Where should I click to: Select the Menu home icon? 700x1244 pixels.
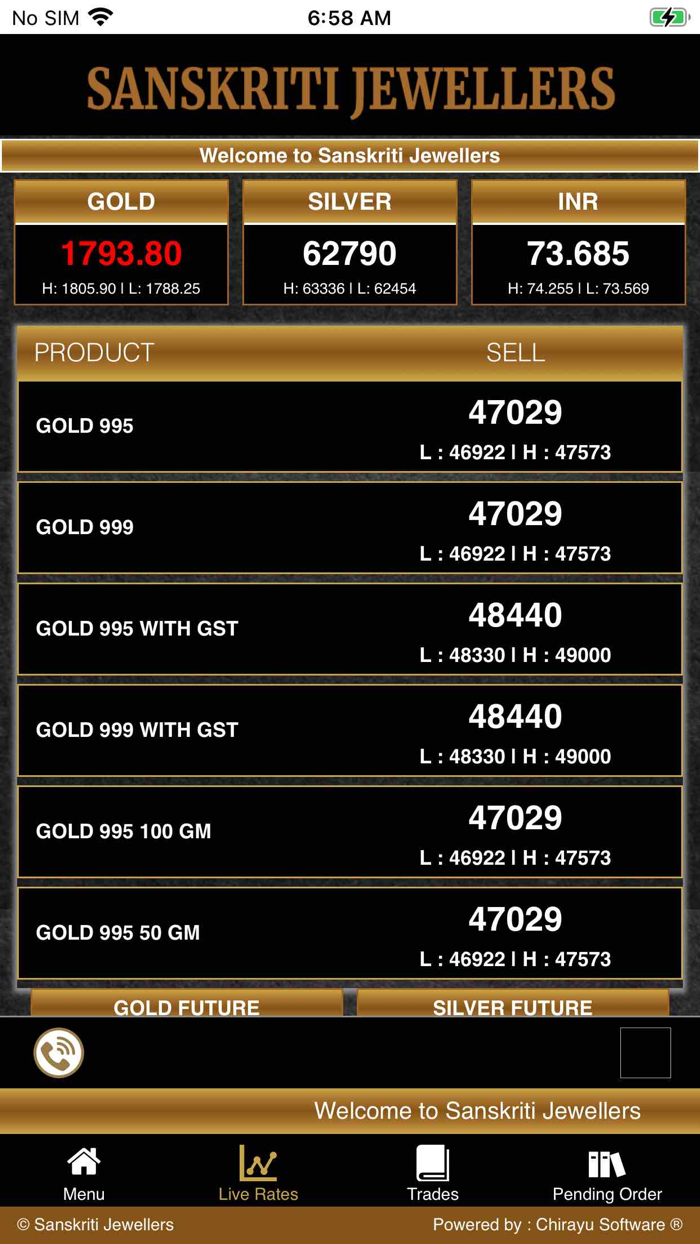[83, 1160]
